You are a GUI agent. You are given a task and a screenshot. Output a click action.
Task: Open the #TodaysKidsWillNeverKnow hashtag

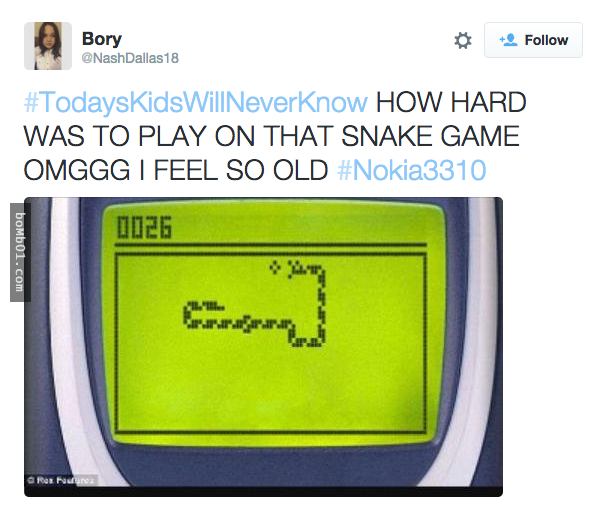click(196, 102)
